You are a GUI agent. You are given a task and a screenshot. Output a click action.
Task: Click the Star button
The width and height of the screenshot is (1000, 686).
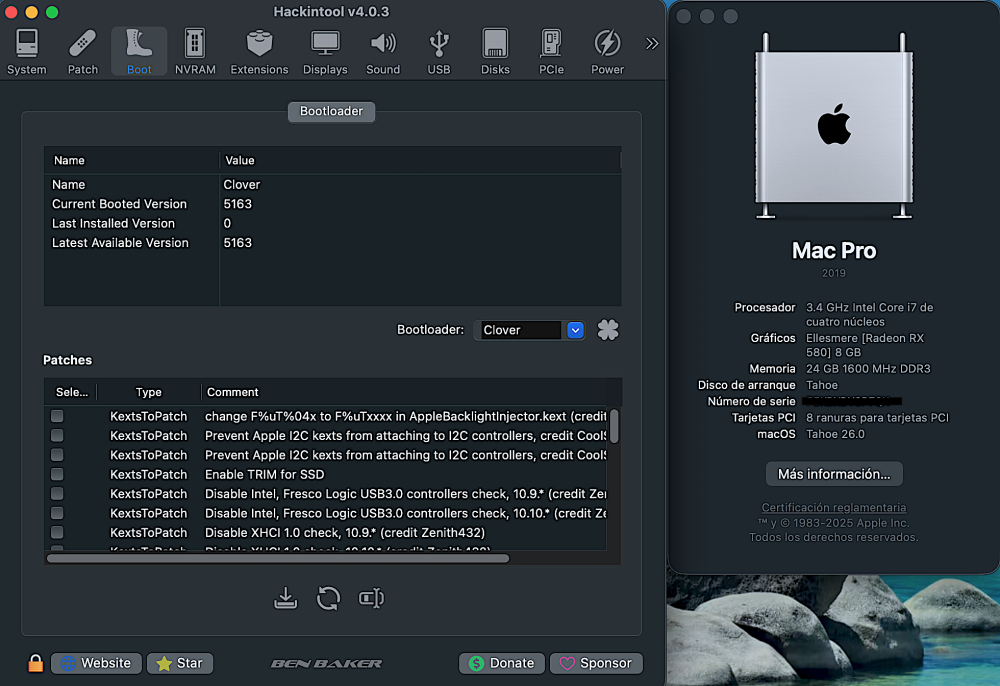tap(180, 663)
